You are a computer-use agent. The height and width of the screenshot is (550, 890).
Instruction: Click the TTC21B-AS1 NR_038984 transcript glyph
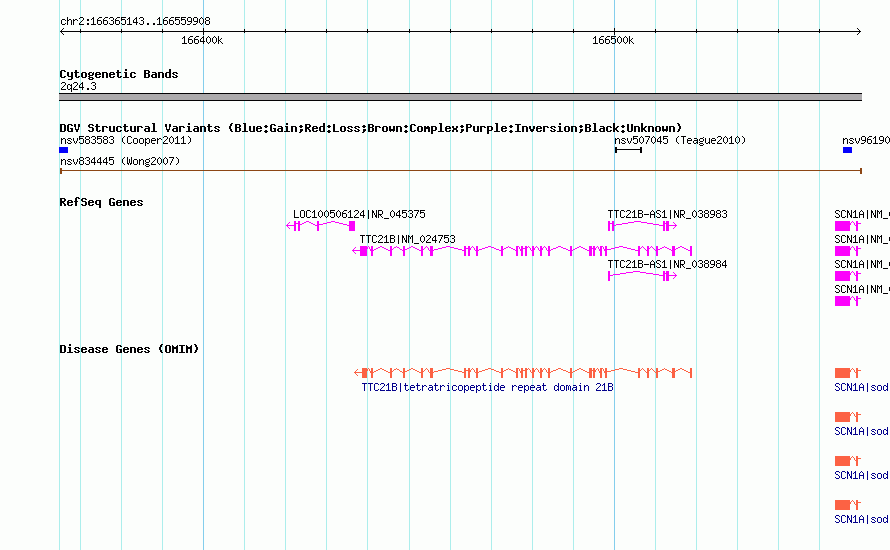pyautogui.click(x=642, y=276)
